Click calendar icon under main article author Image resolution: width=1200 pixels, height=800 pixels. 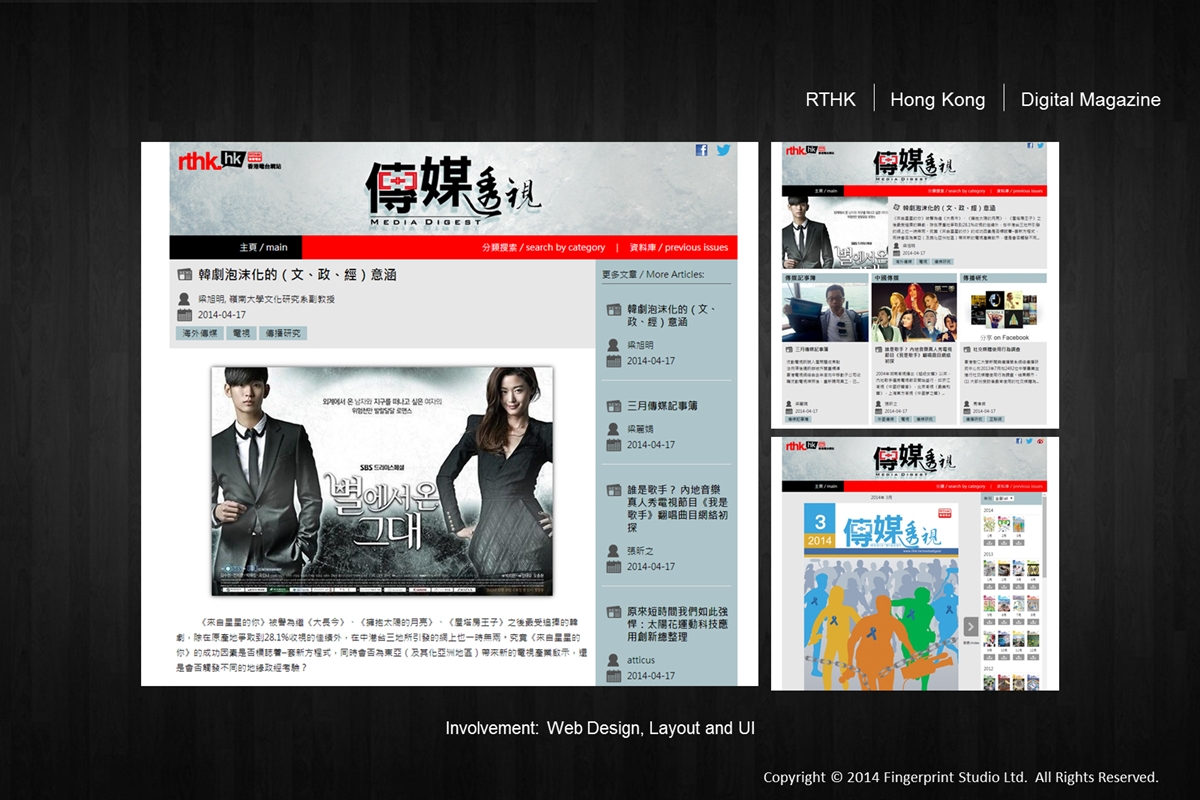pos(184,315)
